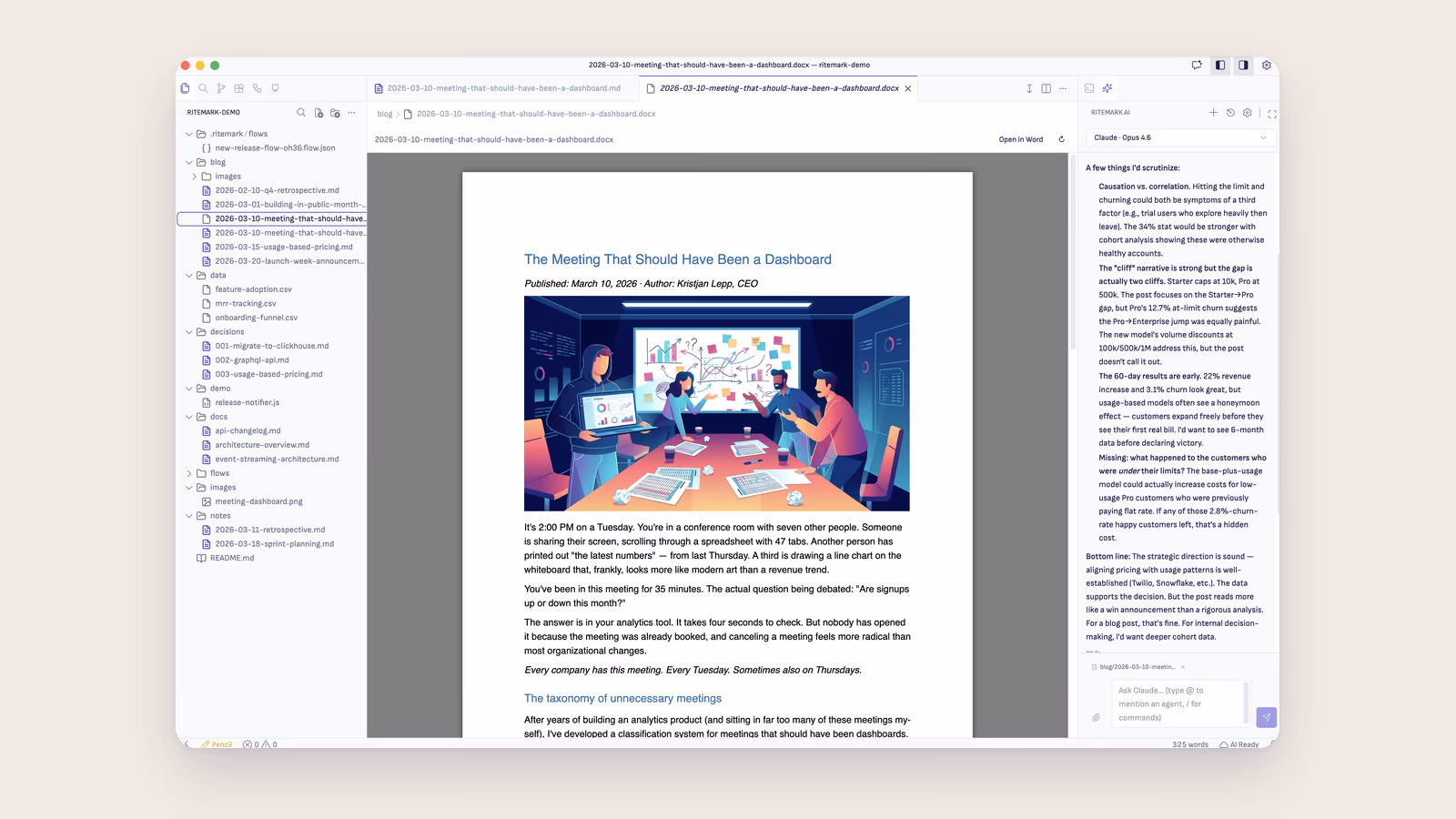Image resolution: width=1456 pixels, height=819 pixels.
Task: Click blog in the breadcrumb path
Action: tap(385, 114)
